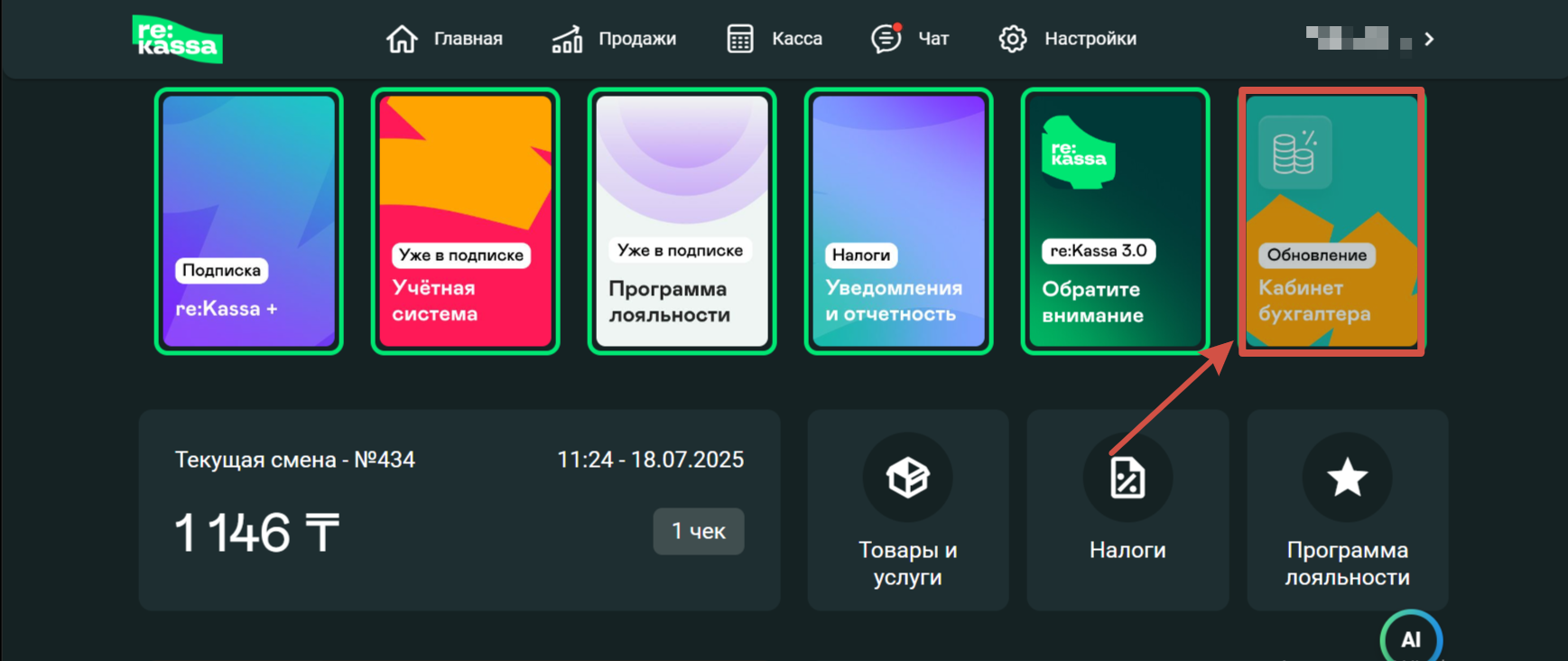
Task: Open the Чат menu item
Action: click(x=933, y=39)
